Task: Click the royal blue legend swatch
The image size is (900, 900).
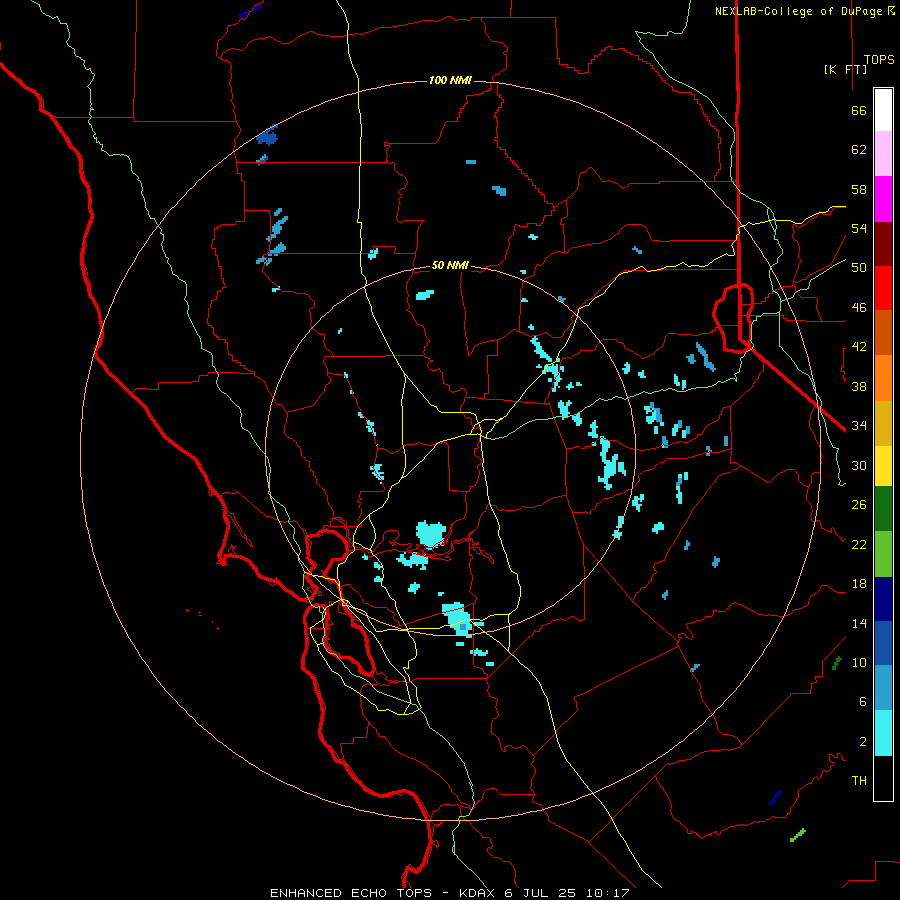Action: (x=883, y=643)
